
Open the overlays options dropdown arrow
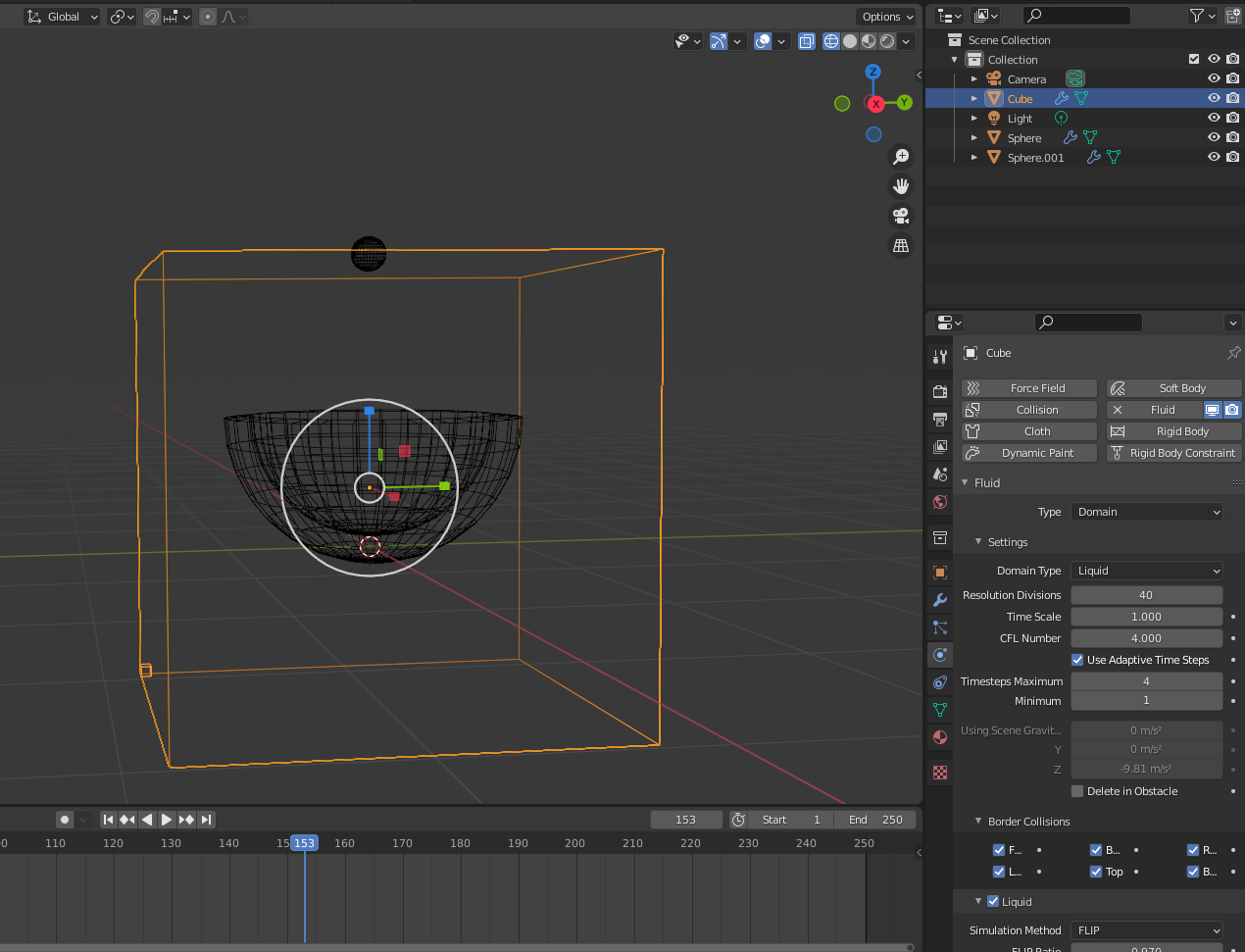(781, 41)
